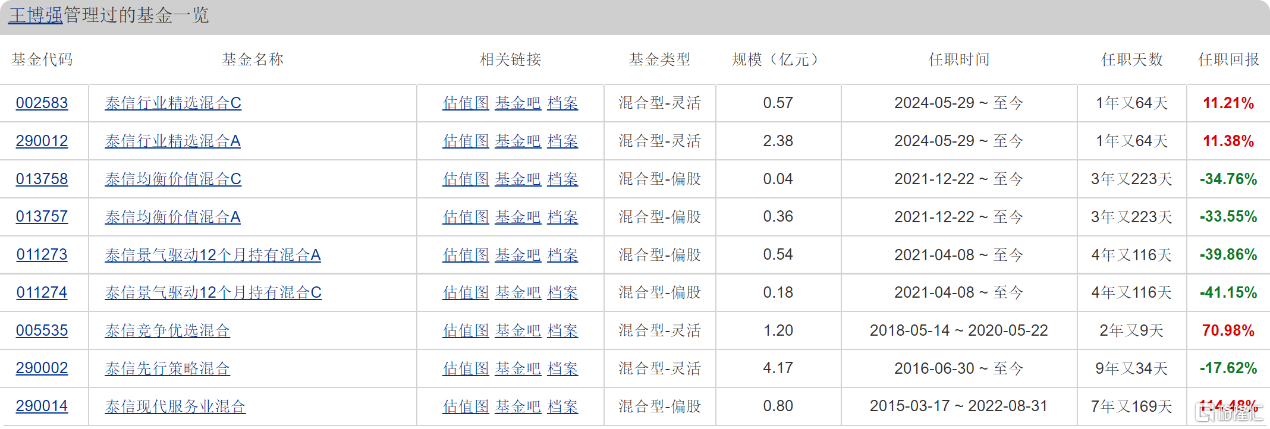Open fund code 011274 link

coord(42,293)
